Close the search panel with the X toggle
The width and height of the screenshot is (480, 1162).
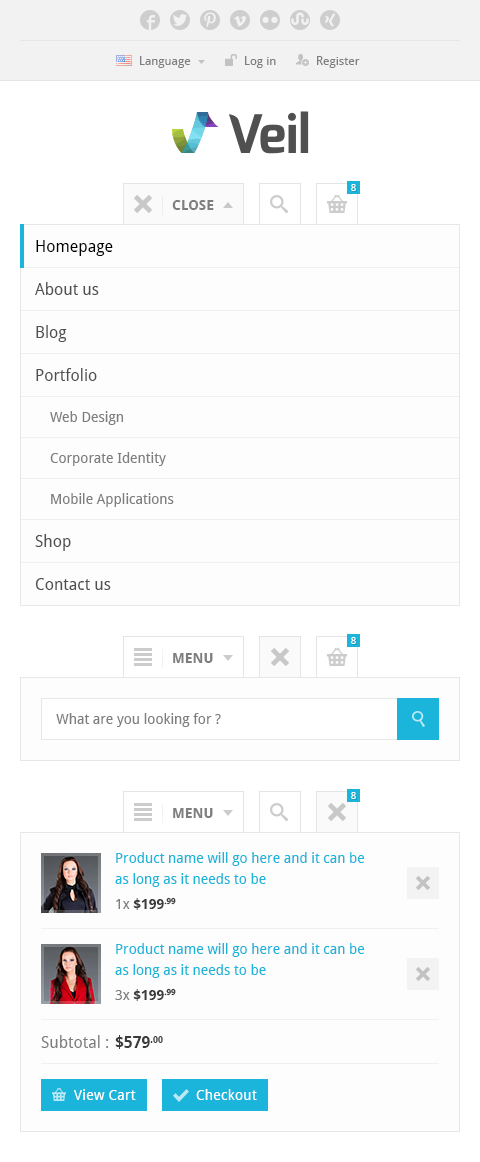point(280,657)
